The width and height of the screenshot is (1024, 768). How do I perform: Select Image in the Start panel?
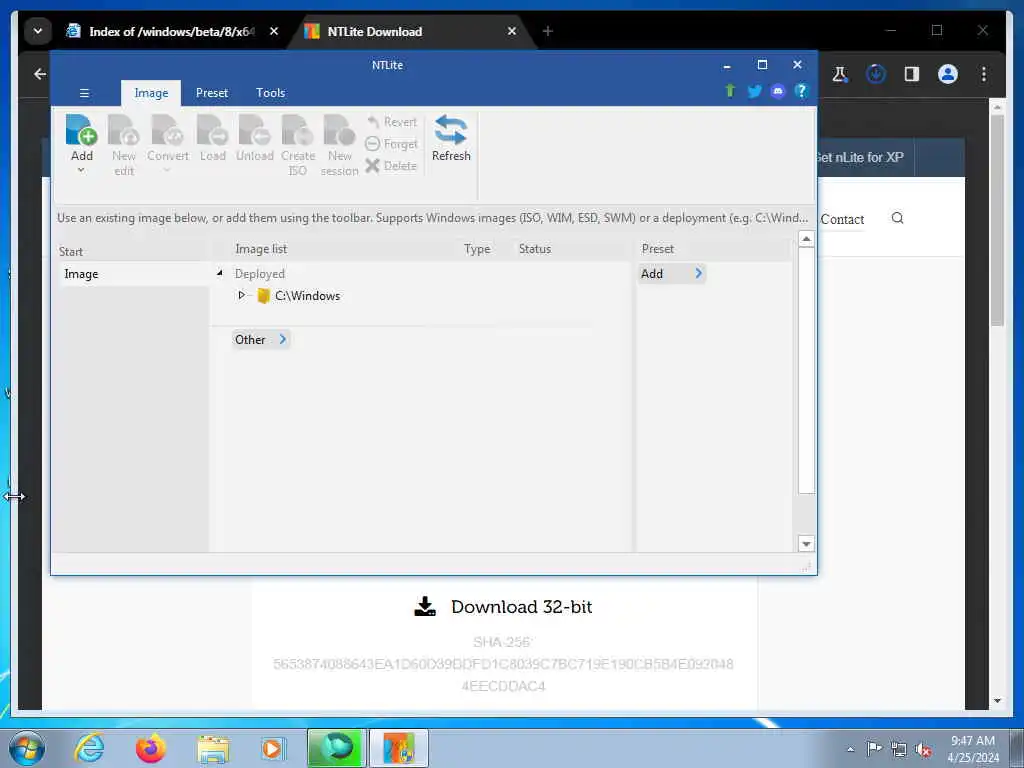coord(133,274)
